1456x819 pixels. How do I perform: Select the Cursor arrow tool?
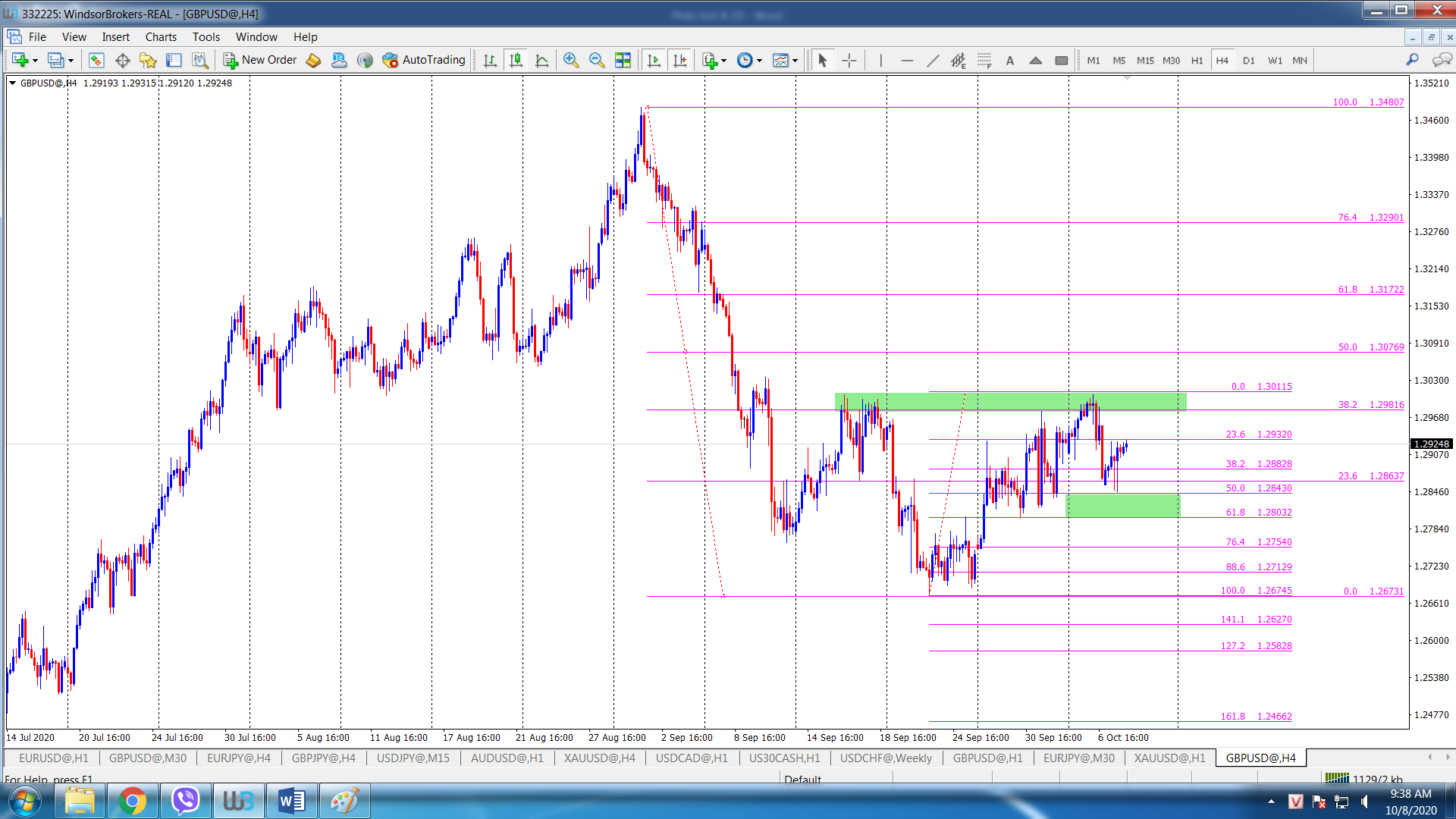(x=823, y=60)
